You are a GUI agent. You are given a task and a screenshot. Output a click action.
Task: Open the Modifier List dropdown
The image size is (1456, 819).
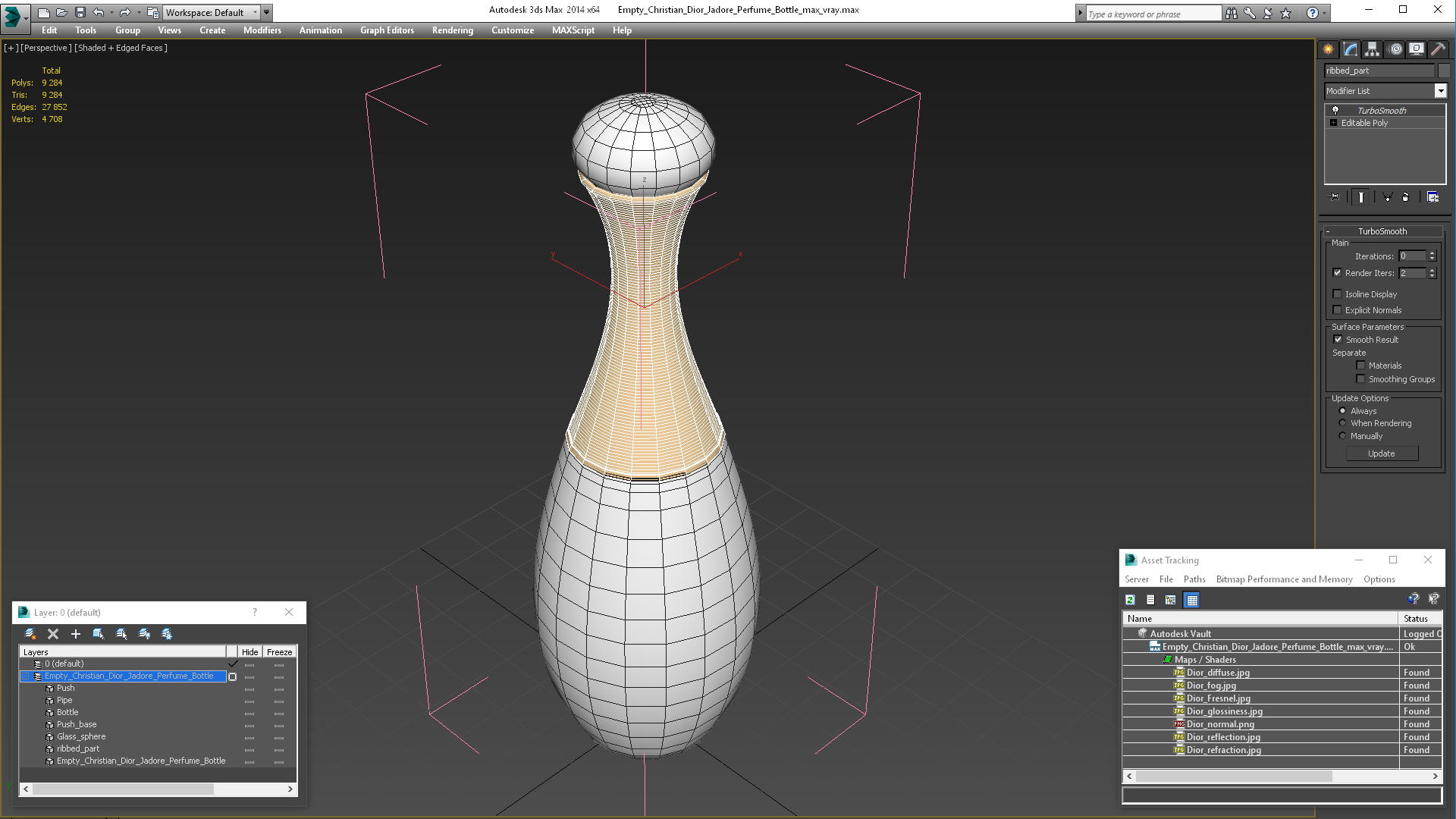point(1440,91)
